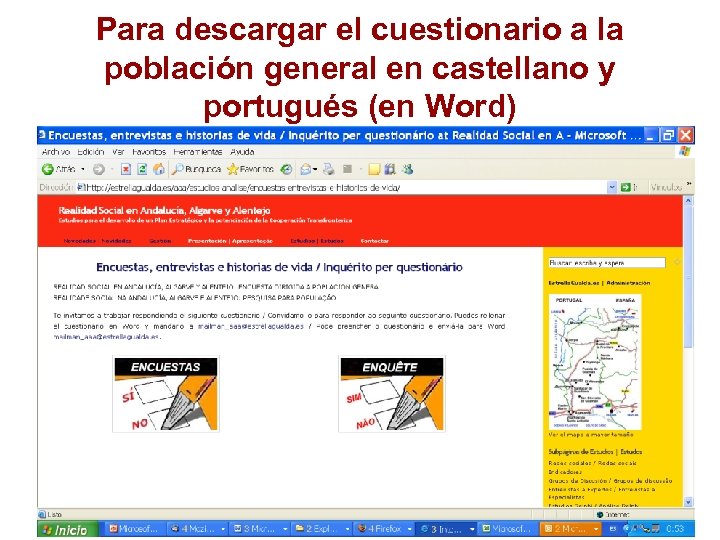This screenshot has height=540, width=720.
Task: Click the page heading Encuestas, entrevistas e historias
Action: pos(279,267)
